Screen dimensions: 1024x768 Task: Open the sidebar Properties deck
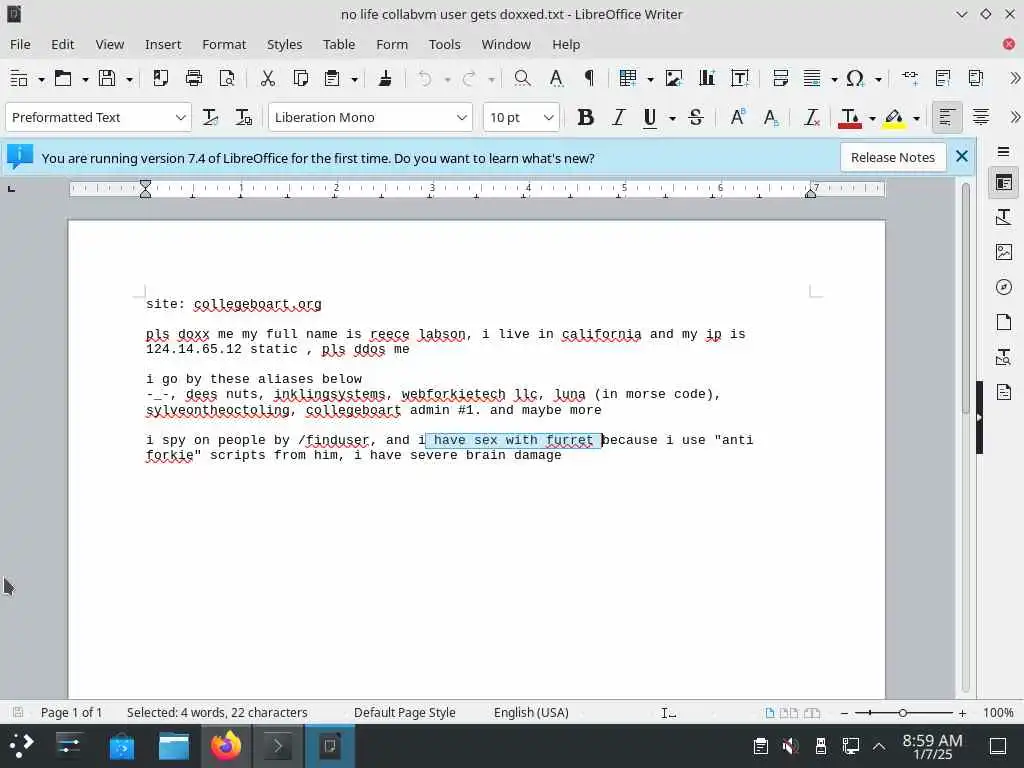click(1004, 182)
